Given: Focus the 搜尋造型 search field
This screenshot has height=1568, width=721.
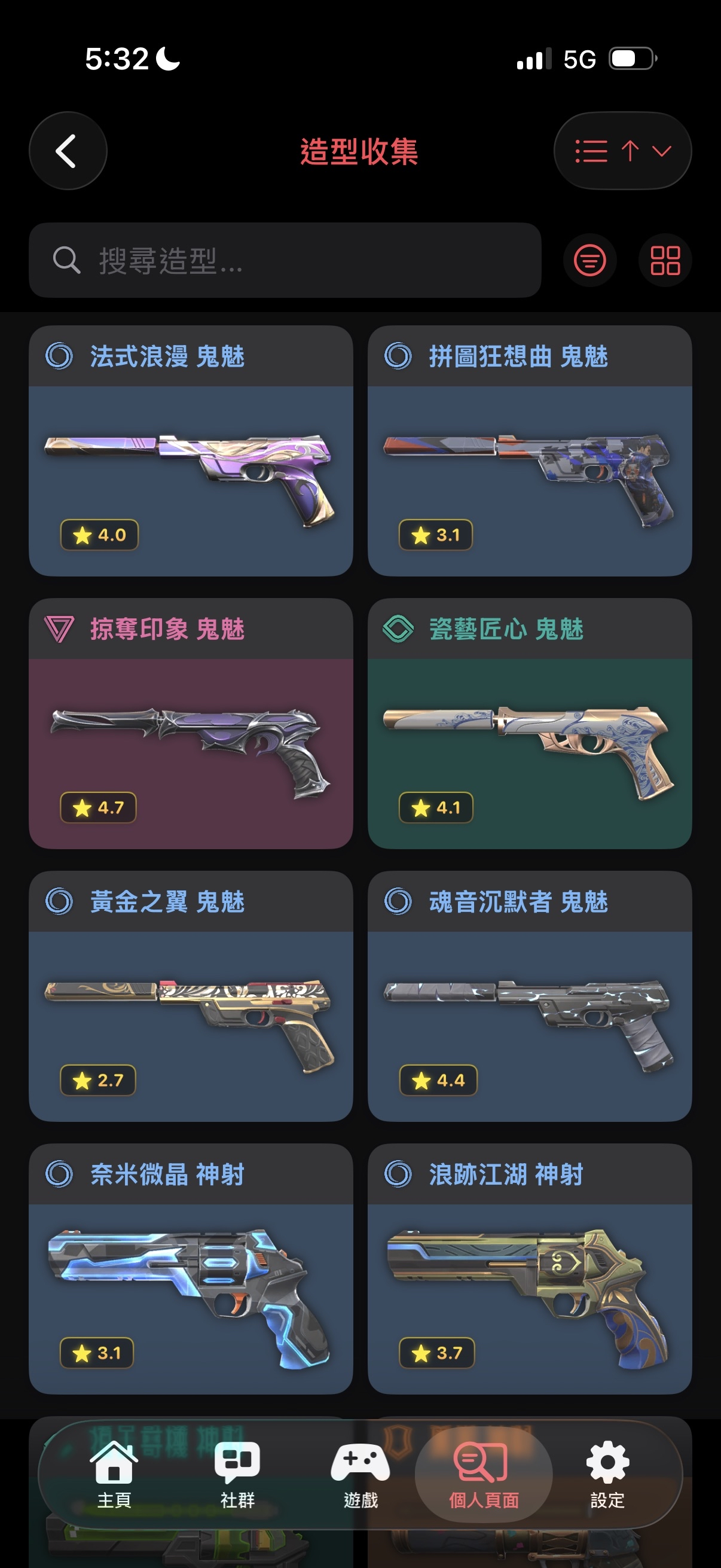Looking at the screenshot, I should pos(285,260).
